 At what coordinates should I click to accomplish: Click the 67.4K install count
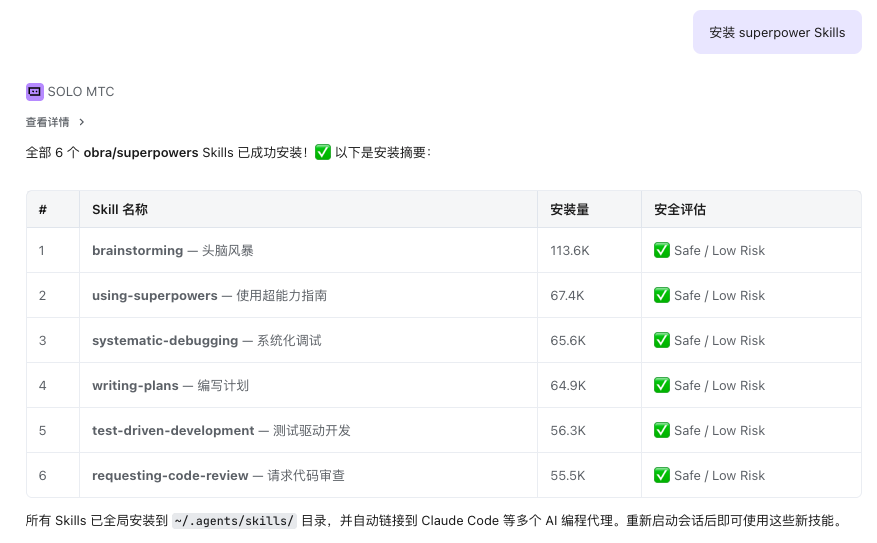(x=567, y=295)
